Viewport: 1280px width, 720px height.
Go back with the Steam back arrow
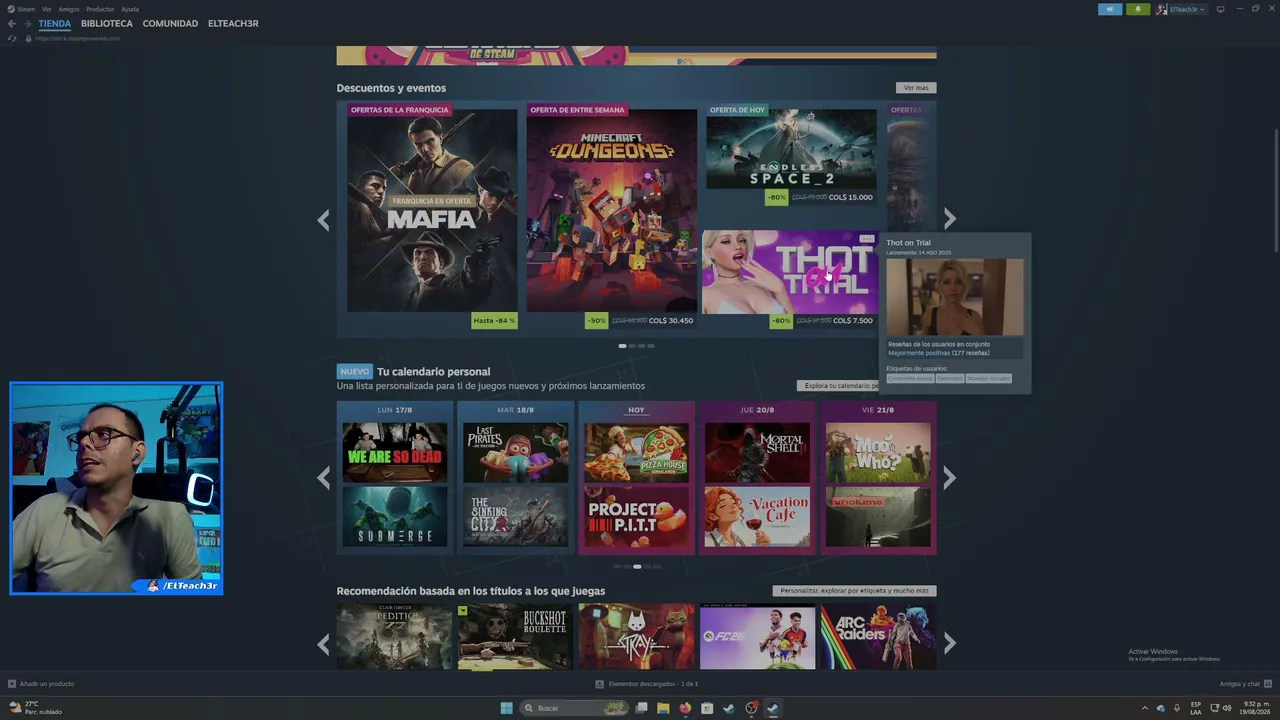(12, 24)
